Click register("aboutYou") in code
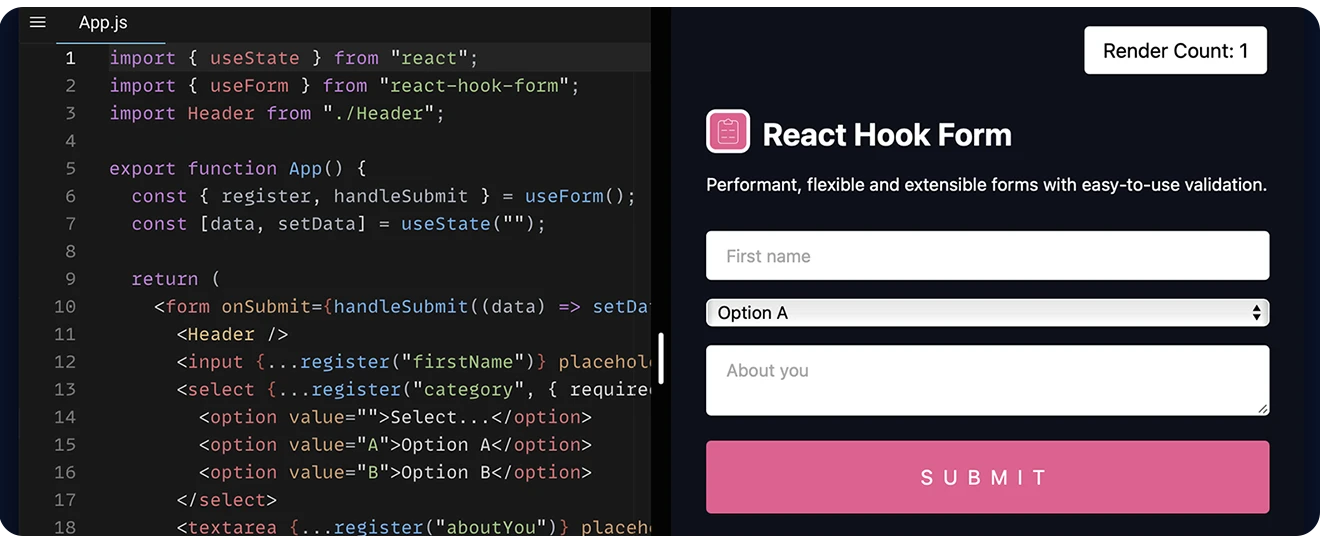The height and width of the screenshot is (538, 1320). pyautogui.click(x=445, y=528)
